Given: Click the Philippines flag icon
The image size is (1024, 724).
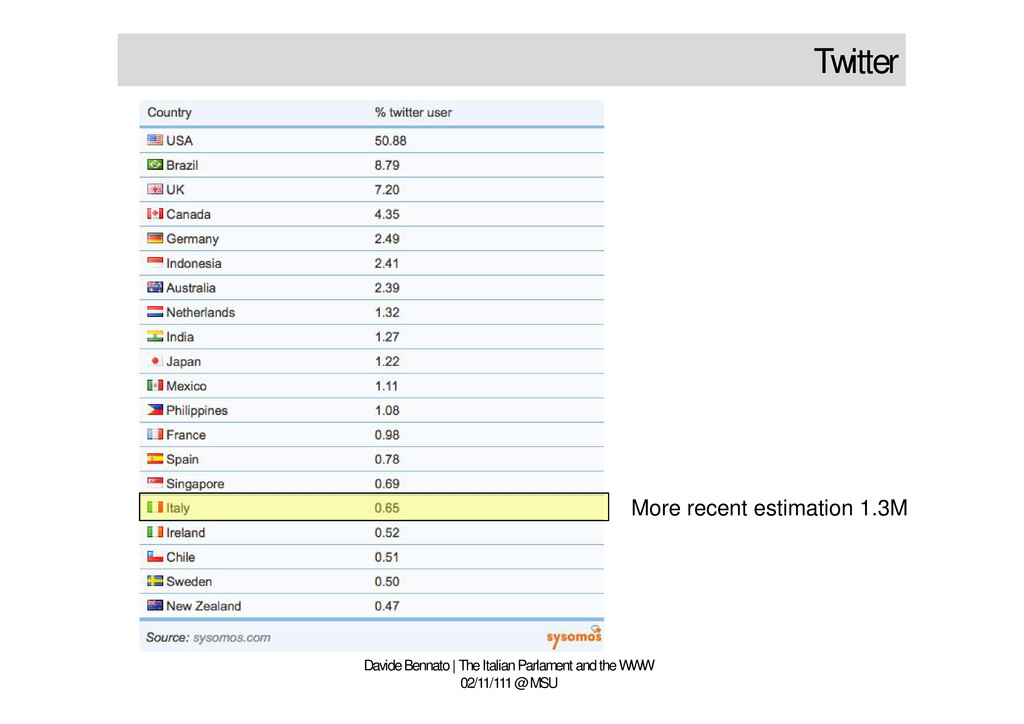Looking at the screenshot, I should [155, 409].
